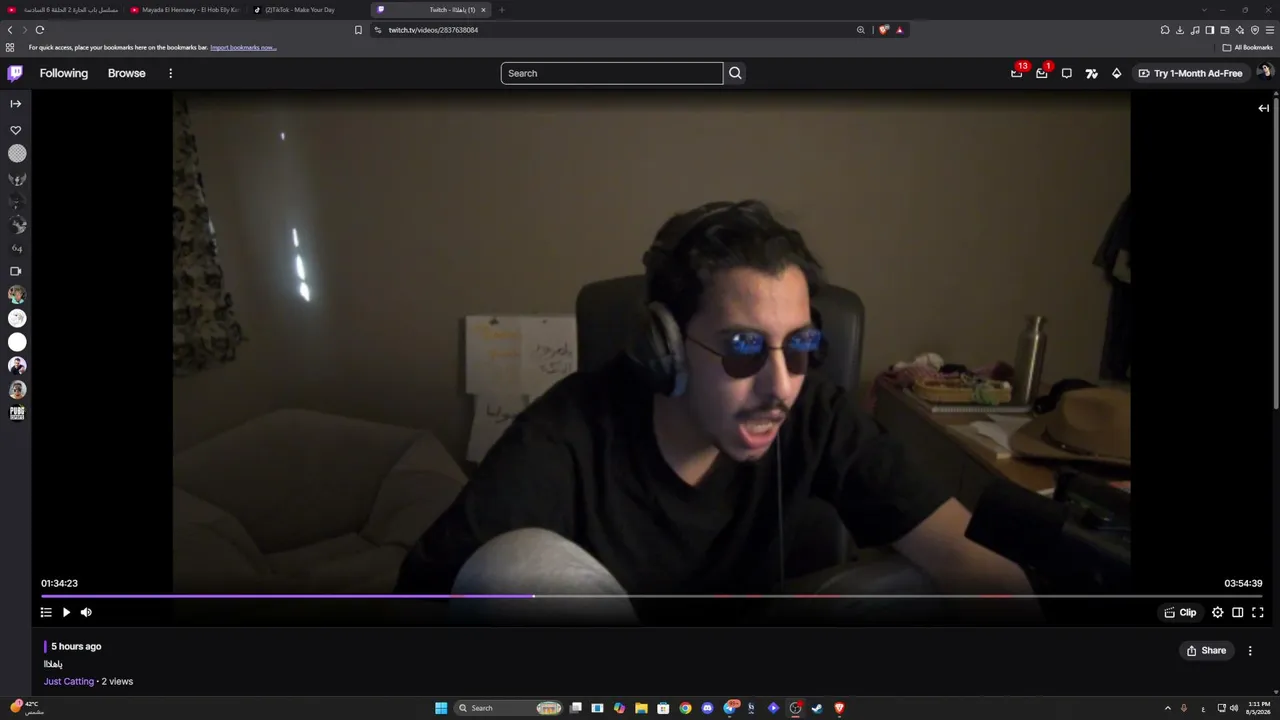Open the three-dot more menu beside Browse
This screenshot has height=720, width=1280.
pyautogui.click(x=171, y=73)
